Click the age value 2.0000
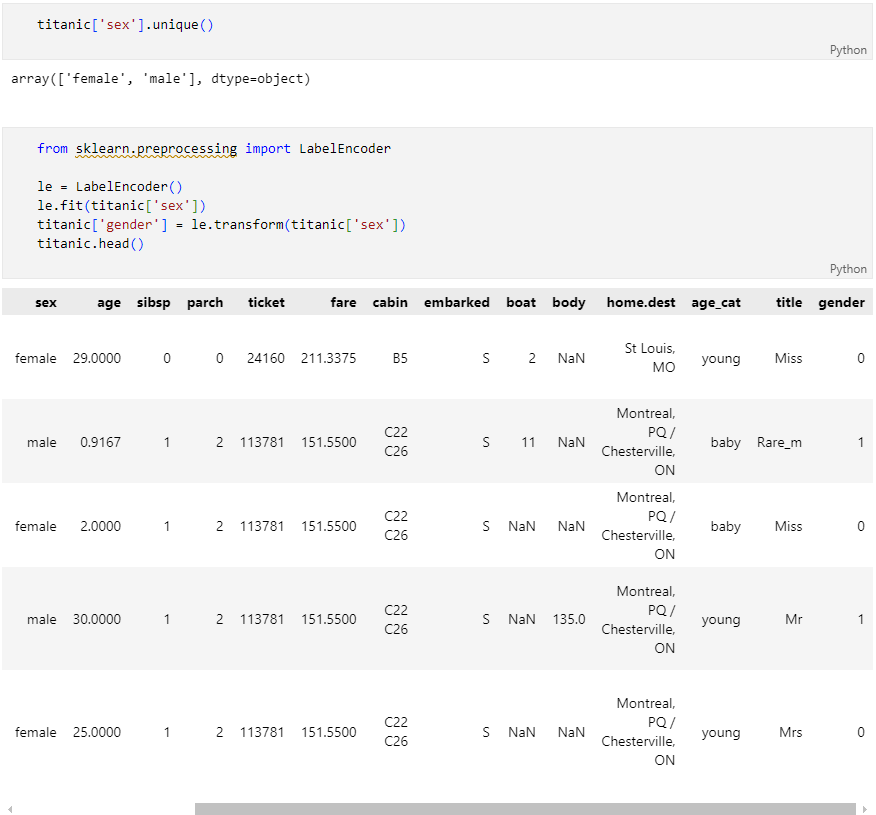Viewport: 876px width, 815px height. [x=101, y=526]
